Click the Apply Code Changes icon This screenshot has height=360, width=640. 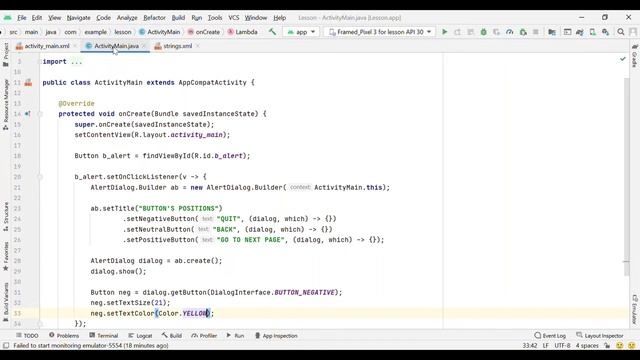pos(470,32)
